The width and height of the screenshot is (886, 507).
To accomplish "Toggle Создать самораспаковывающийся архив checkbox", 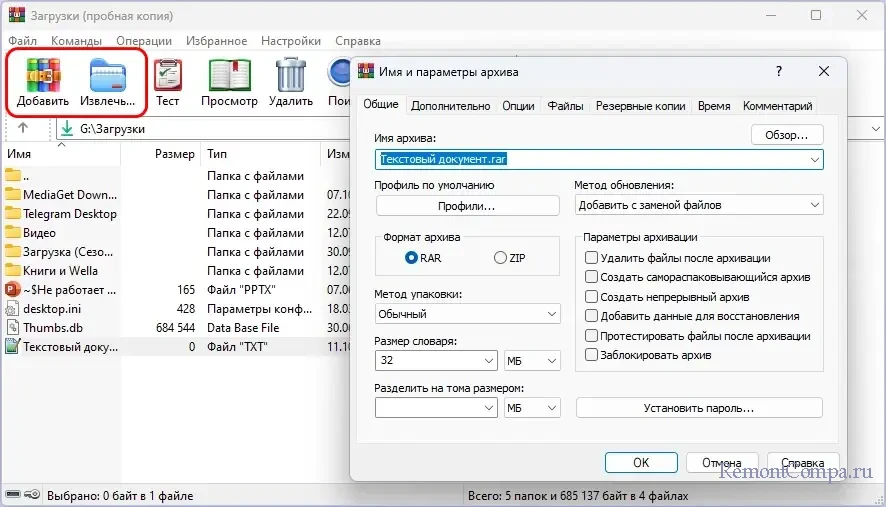I will [592, 277].
